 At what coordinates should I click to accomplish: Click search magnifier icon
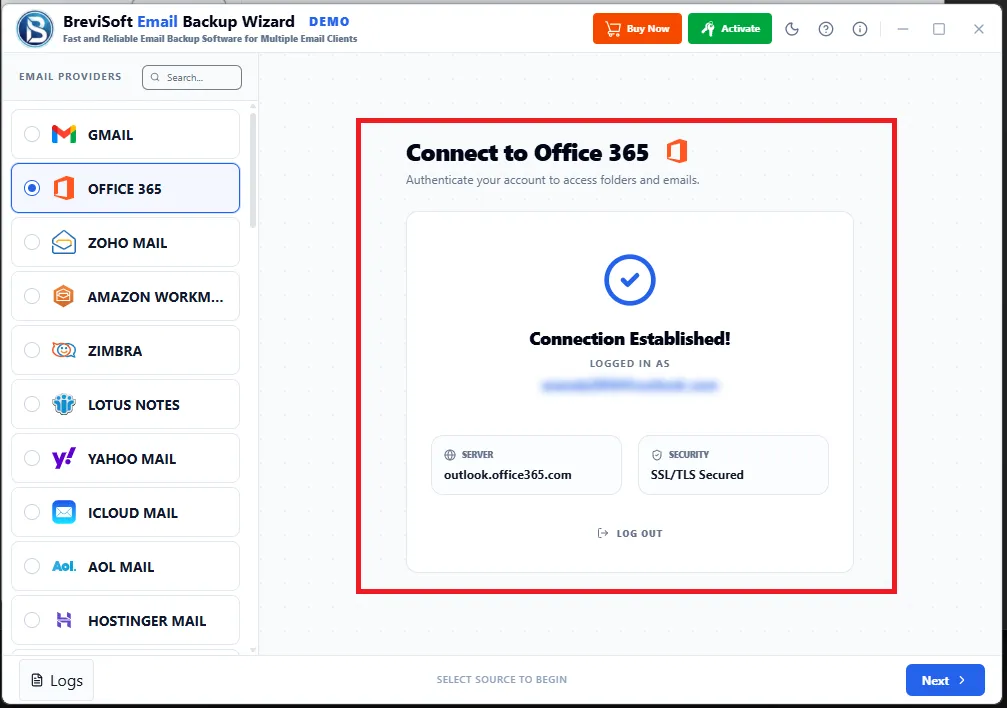[x=155, y=77]
